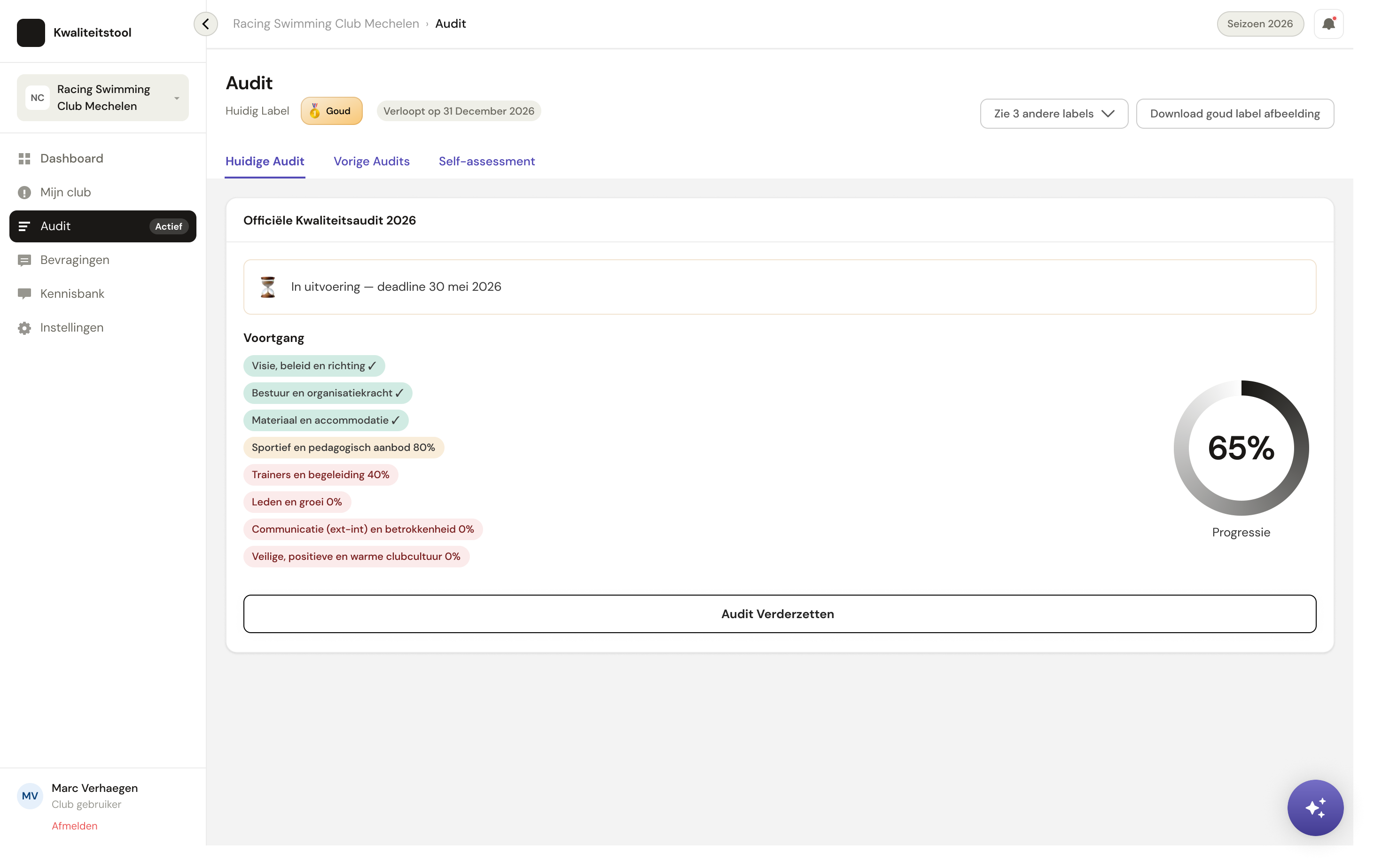Collapse the sidebar with the back arrow
The height and width of the screenshot is (868, 1374).
(x=206, y=24)
